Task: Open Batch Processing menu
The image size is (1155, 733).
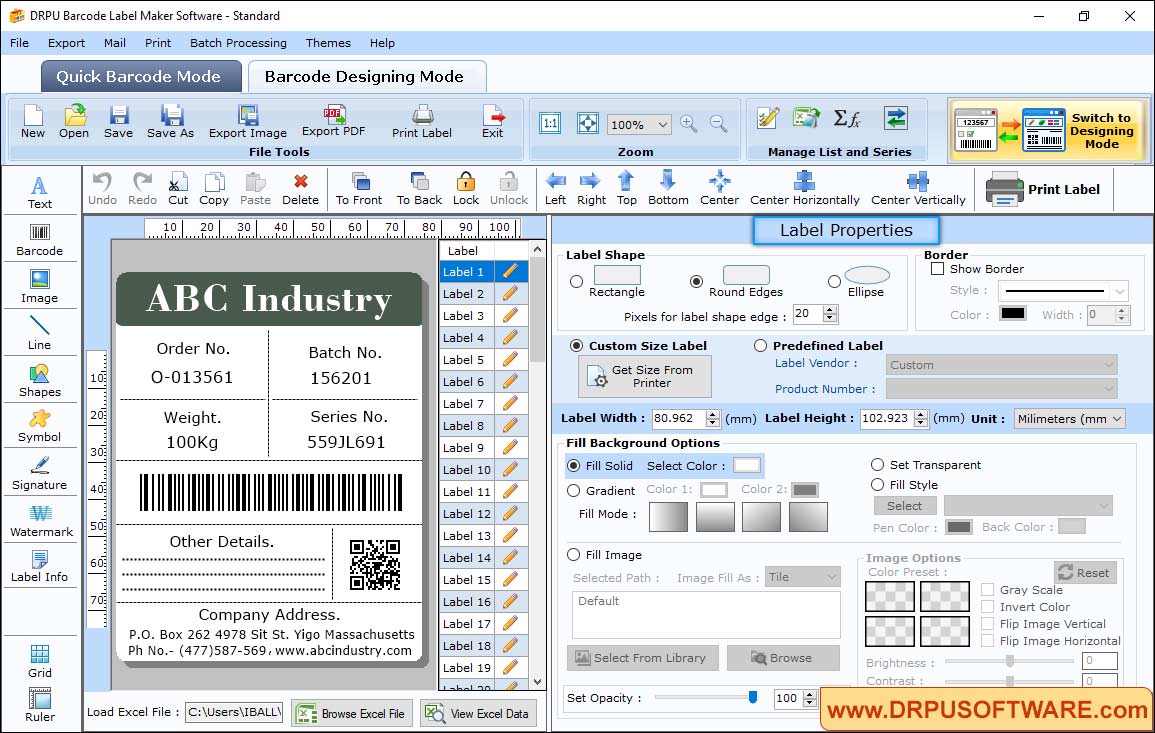Action: pyautogui.click(x=238, y=43)
